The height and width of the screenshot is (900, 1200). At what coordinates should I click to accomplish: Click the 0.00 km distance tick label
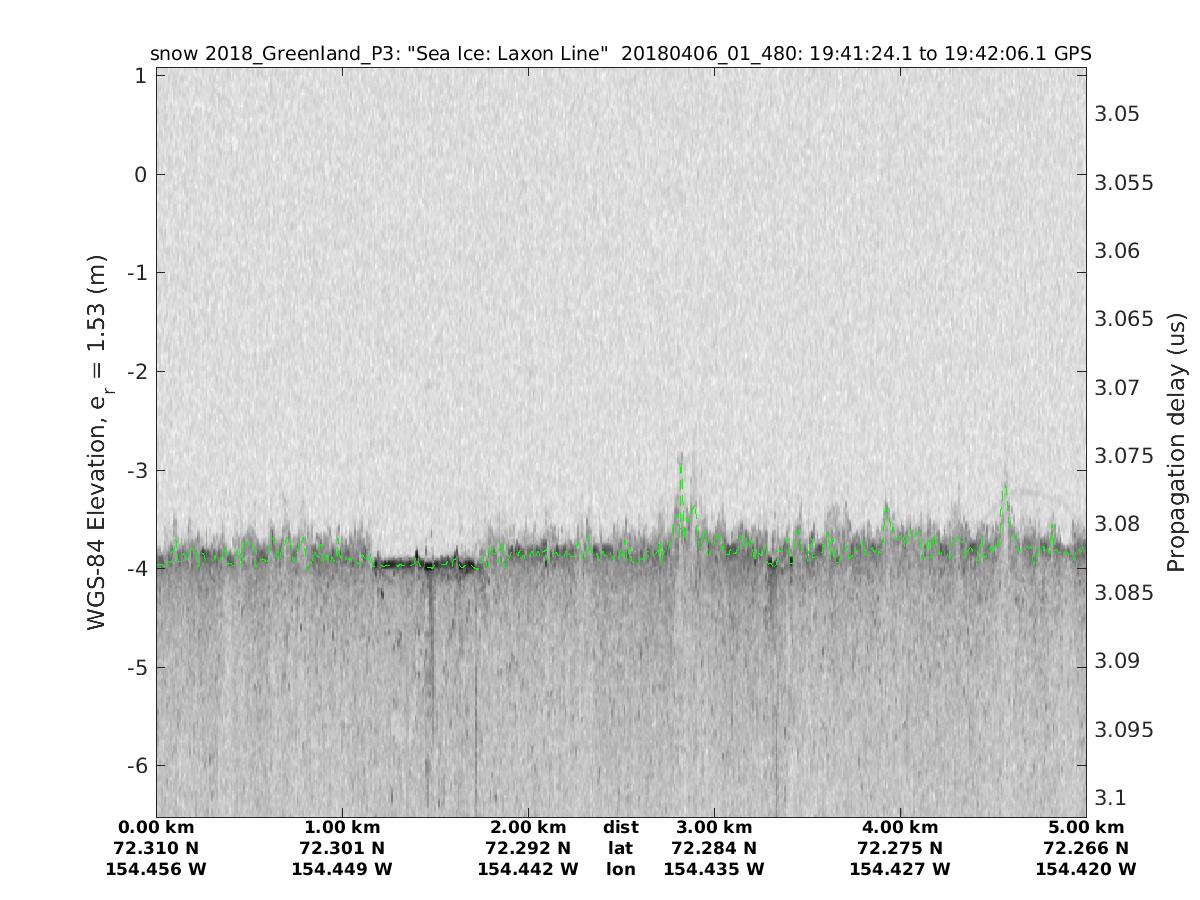point(156,828)
